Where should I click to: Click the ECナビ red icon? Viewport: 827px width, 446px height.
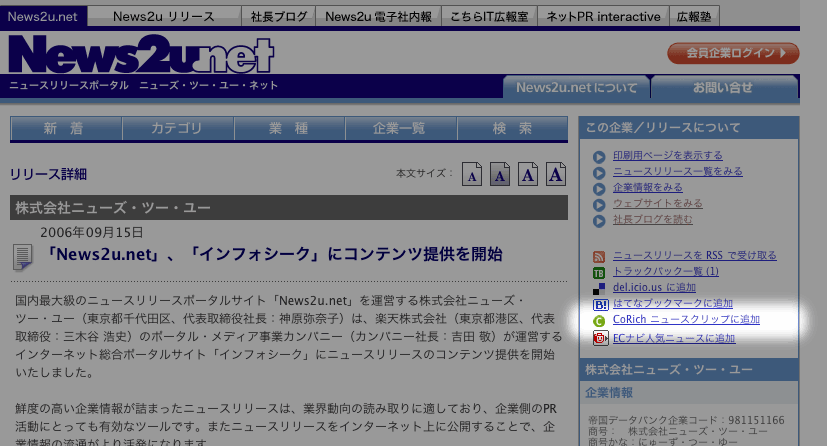pyautogui.click(x=599, y=338)
